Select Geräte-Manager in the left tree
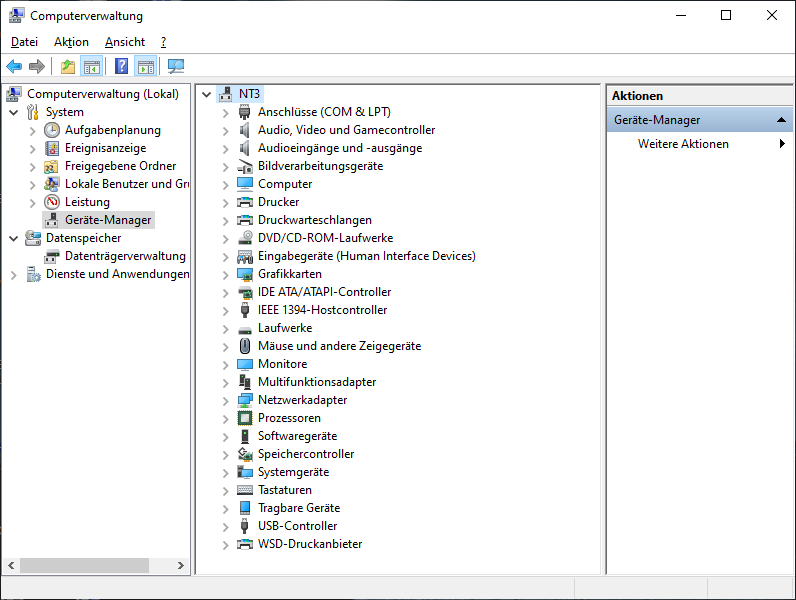Image resolution: width=796 pixels, height=600 pixels. [x=108, y=220]
